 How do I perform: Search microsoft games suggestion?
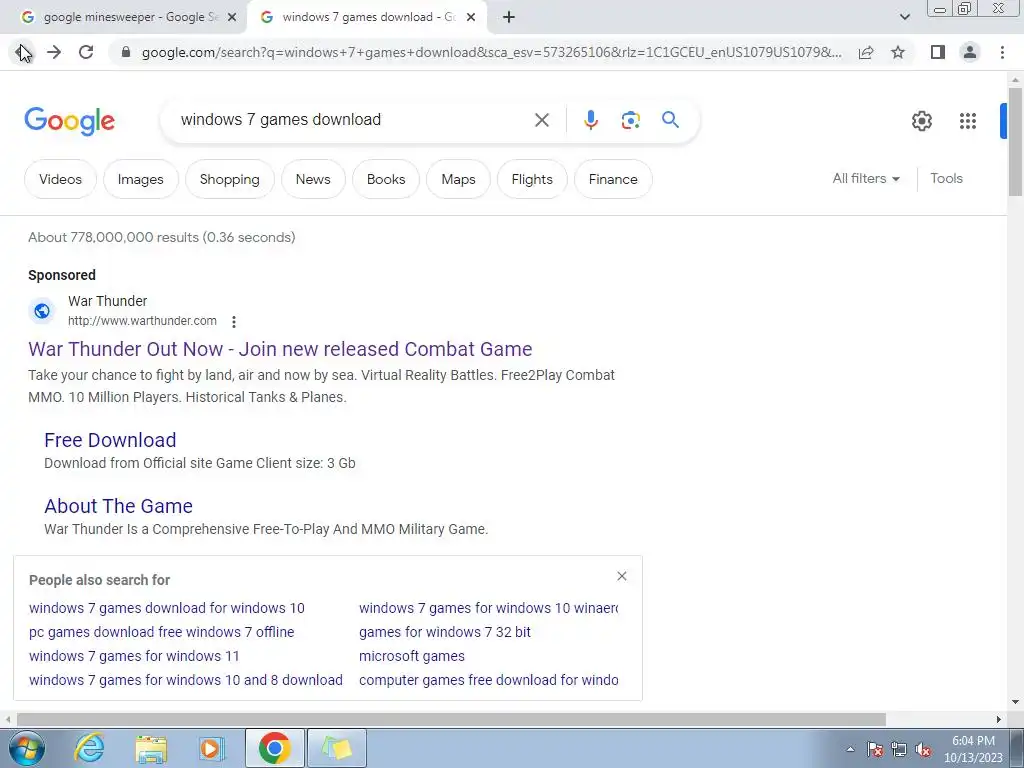coord(411,656)
